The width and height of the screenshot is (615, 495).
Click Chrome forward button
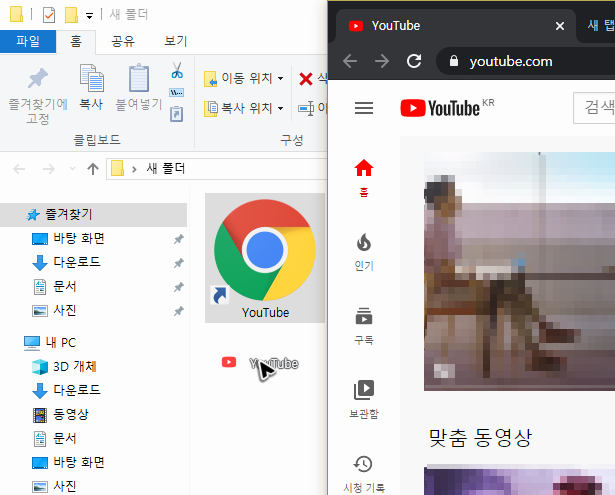(382, 61)
